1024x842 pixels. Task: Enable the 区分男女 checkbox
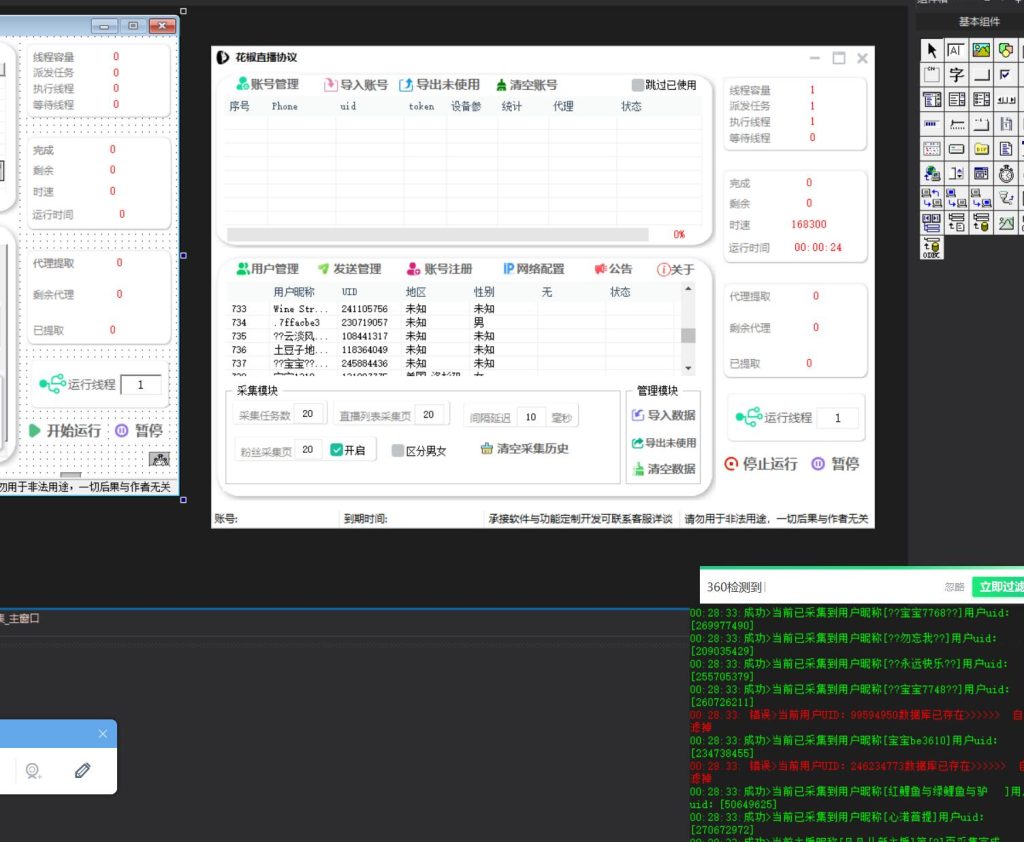pos(398,451)
